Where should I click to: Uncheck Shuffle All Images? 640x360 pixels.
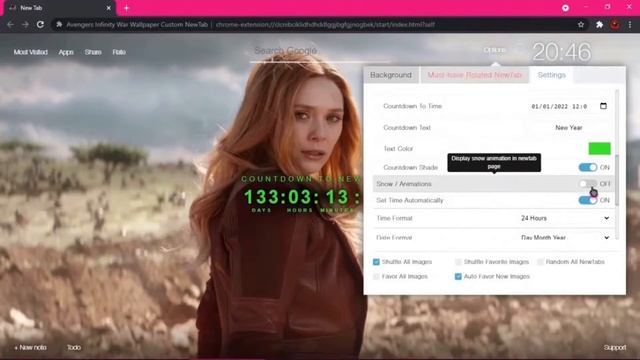376,262
